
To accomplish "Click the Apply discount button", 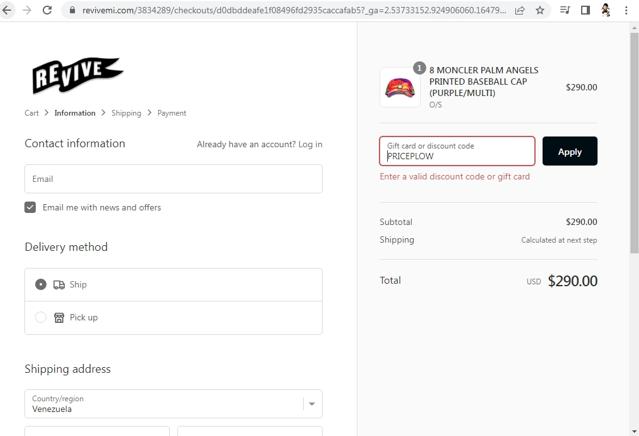I will click(570, 151).
